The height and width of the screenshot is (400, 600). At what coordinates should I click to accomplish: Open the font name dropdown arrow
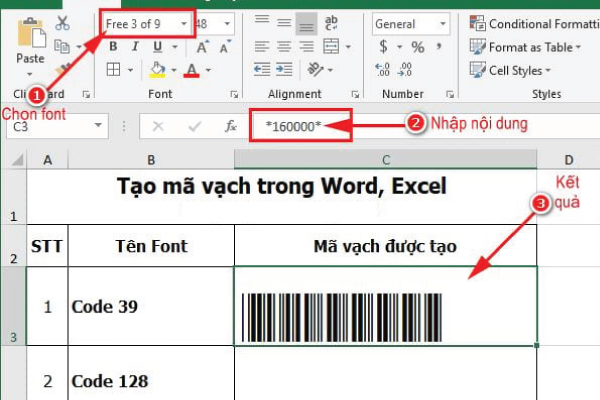point(184,24)
